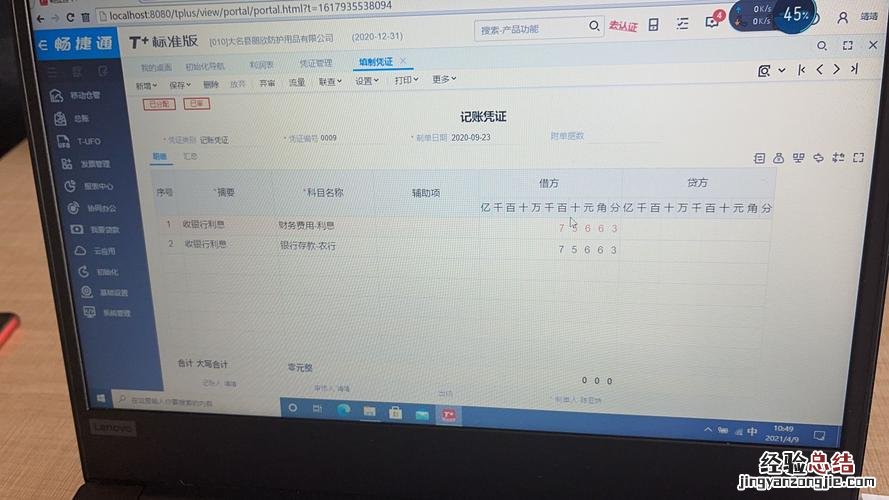Viewport: 889px width, 500px height.
Task: Open the 云应用 cloud sidebar icon
Action: (x=81, y=251)
